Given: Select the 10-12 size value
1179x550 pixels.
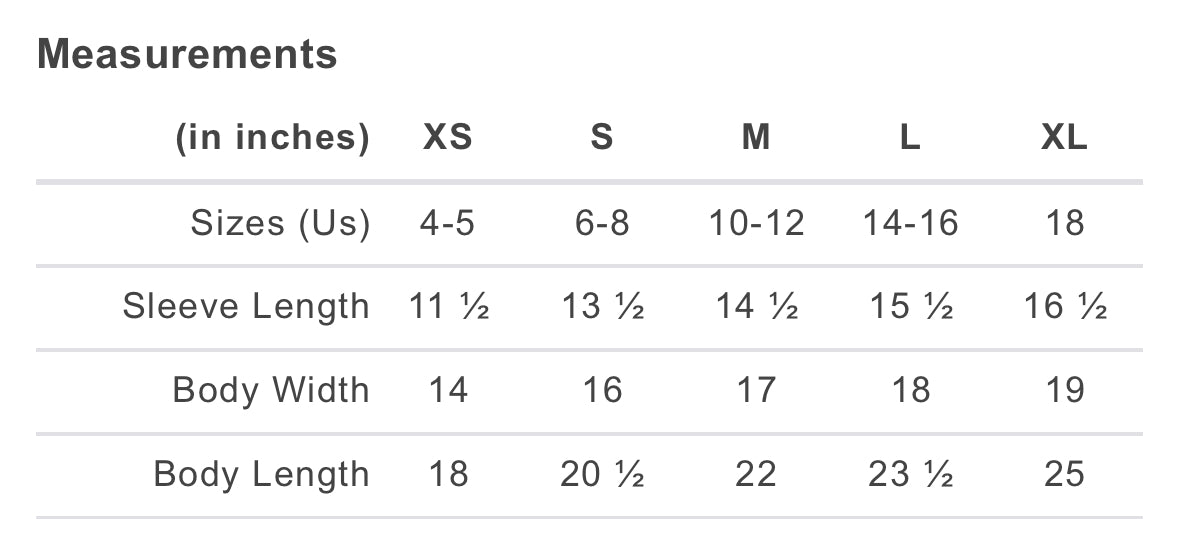Looking at the screenshot, I should click(756, 223).
